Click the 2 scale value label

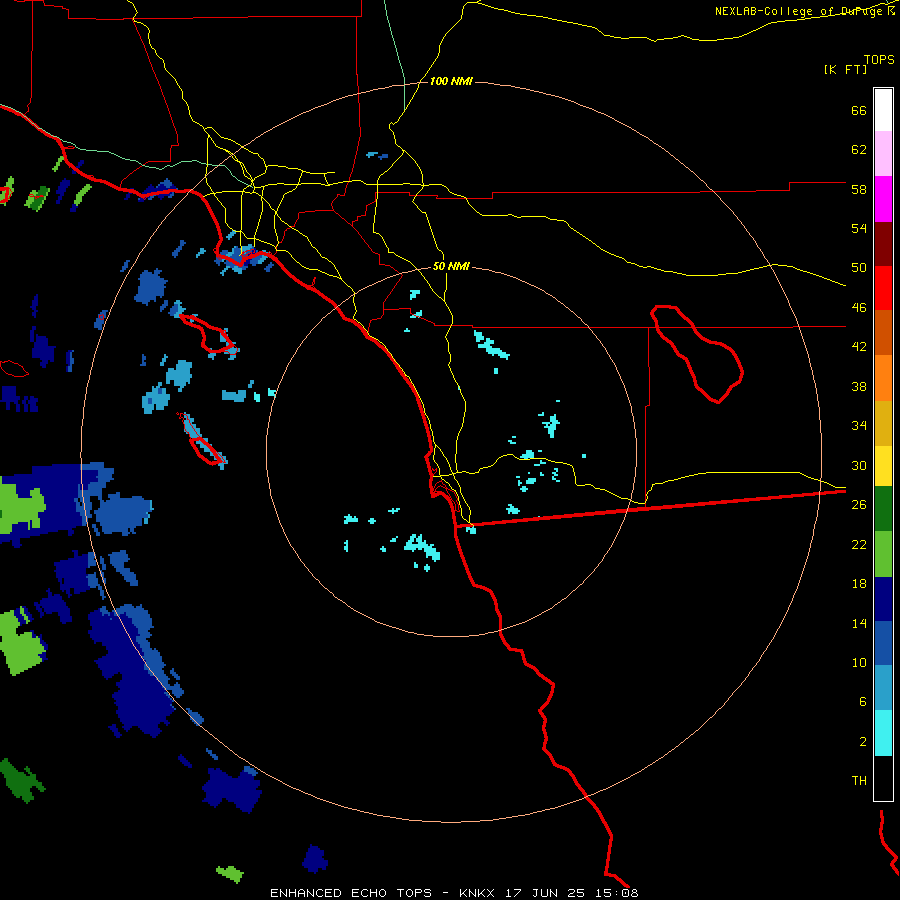863,742
